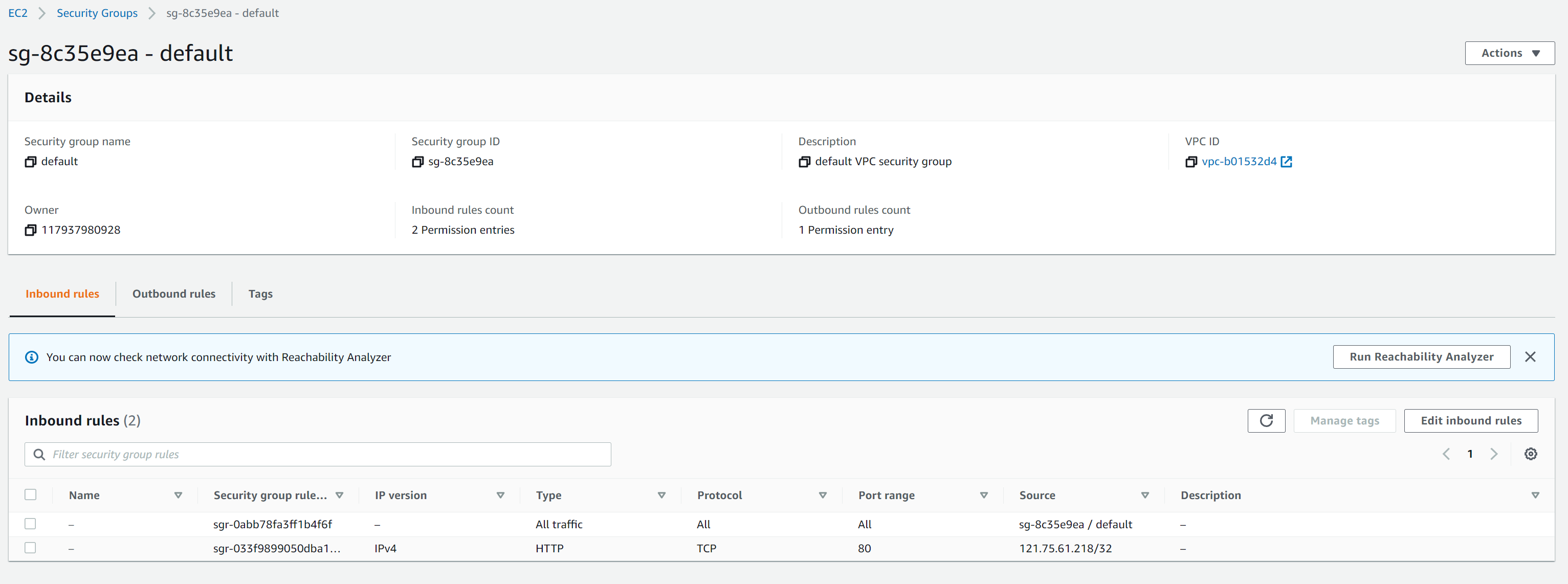Copy the security group name default

(30, 162)
